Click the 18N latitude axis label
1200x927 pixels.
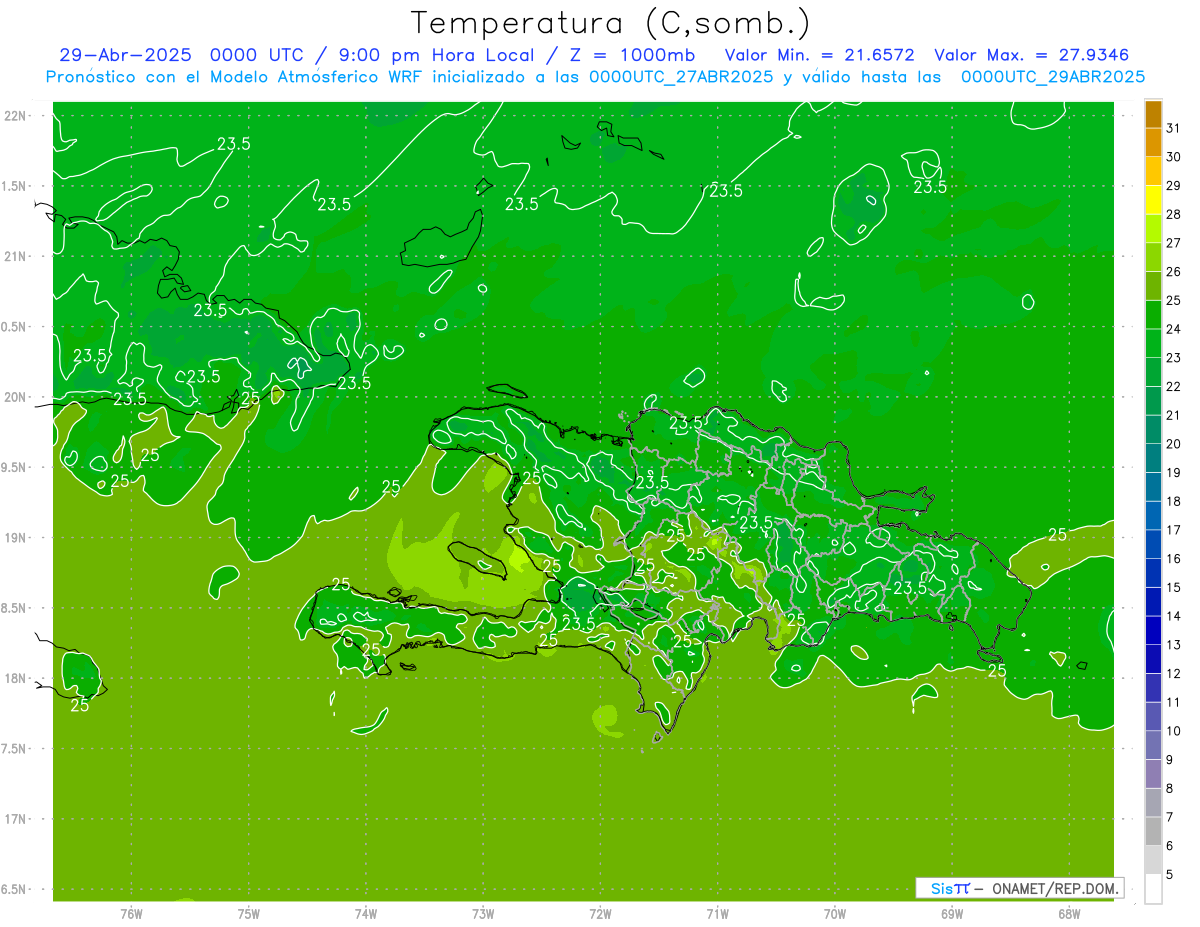click(16, 679)
